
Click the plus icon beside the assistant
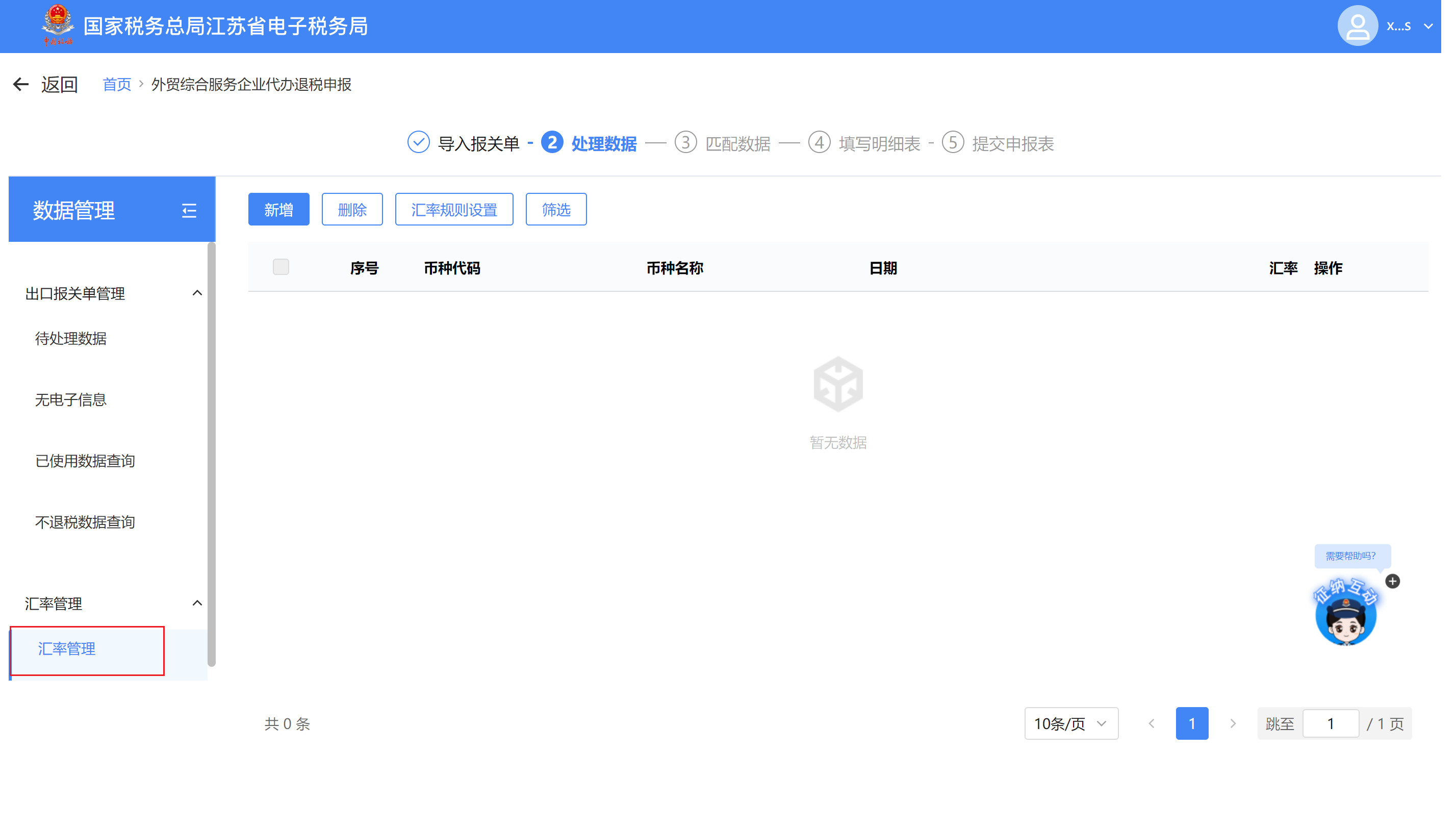coord(1392,581)
